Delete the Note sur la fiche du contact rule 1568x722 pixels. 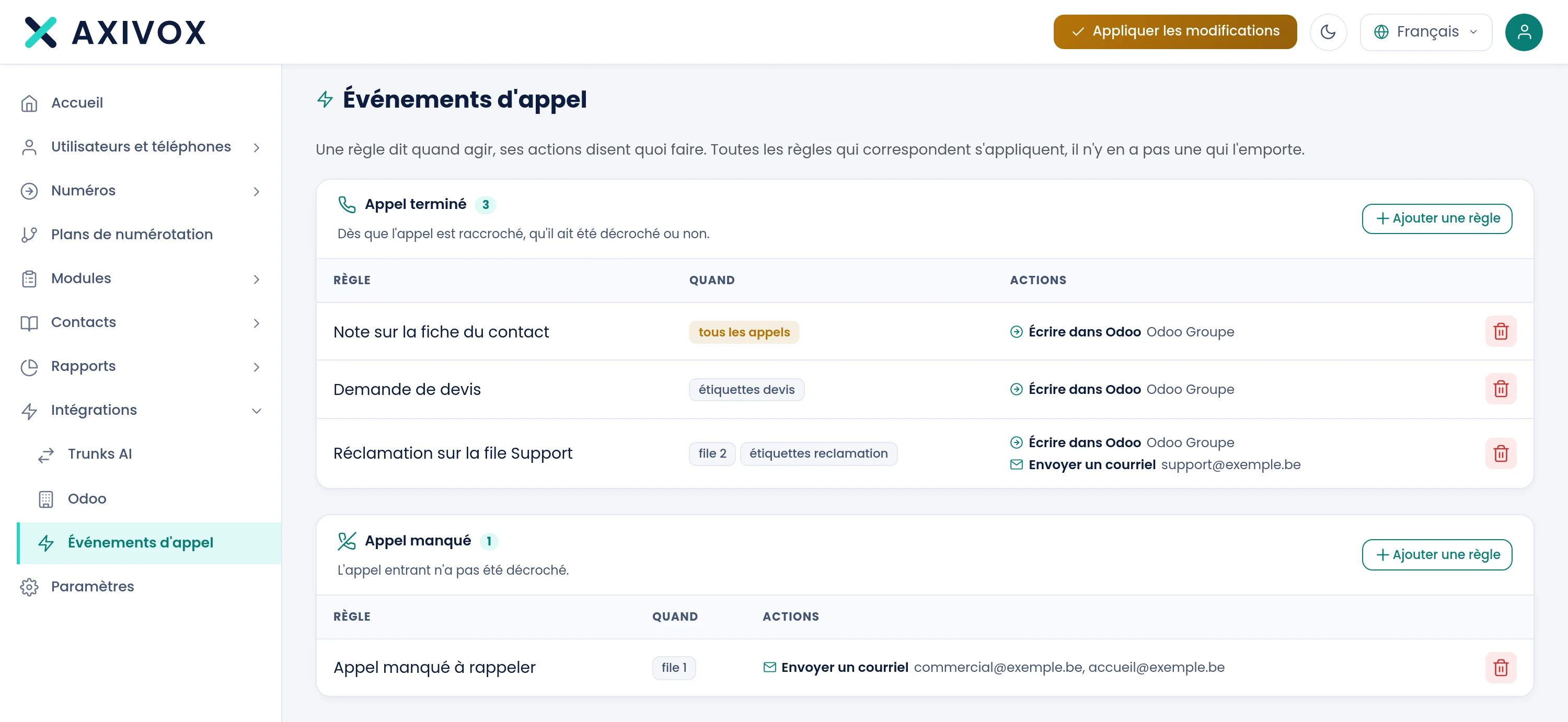(x=1501, y=332)
